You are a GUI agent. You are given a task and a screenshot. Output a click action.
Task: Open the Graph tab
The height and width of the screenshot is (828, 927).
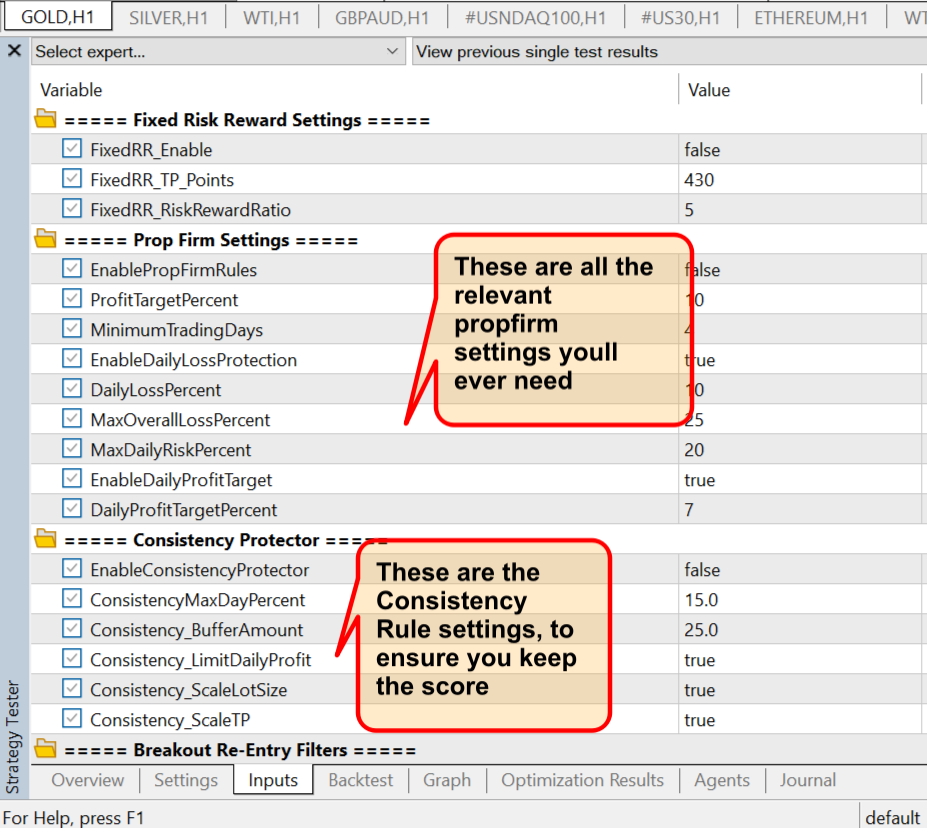pos(447,780)
